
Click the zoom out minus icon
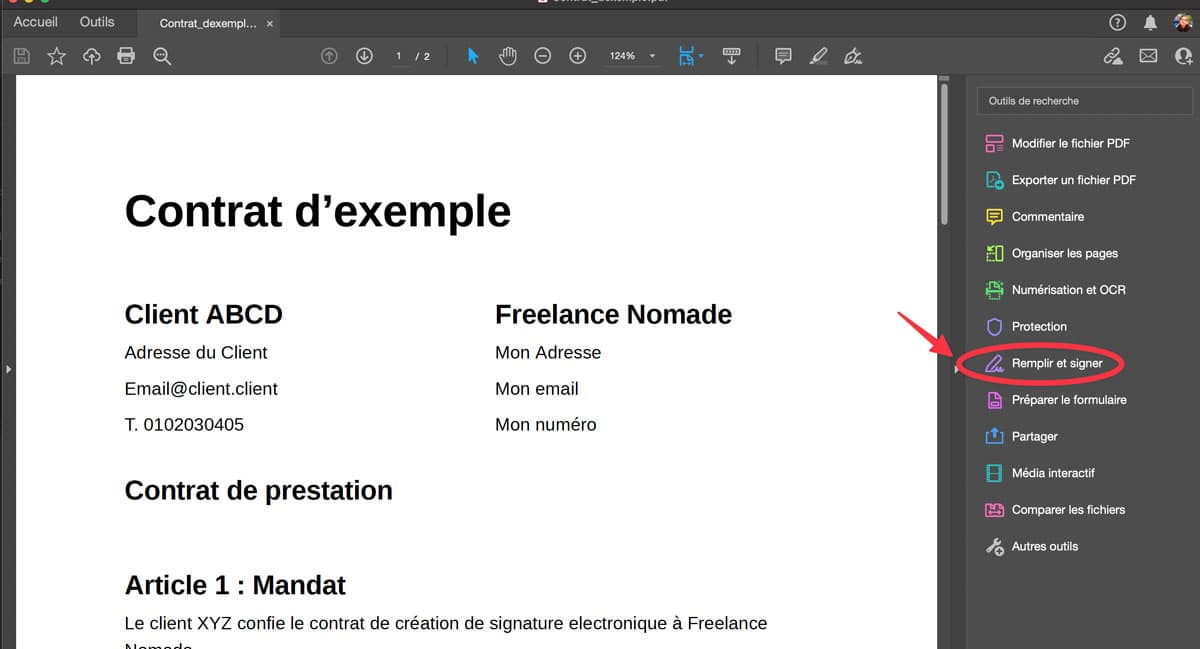coord(542,56)
